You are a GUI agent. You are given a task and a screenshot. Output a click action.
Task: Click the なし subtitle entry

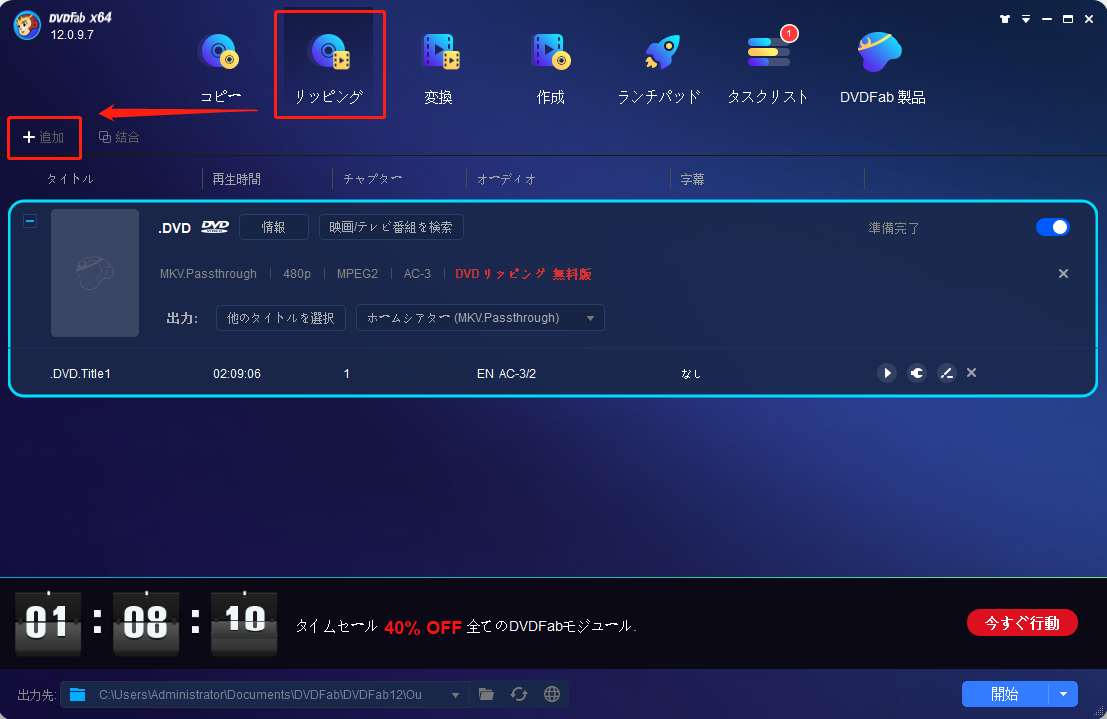tap(690, 374)
